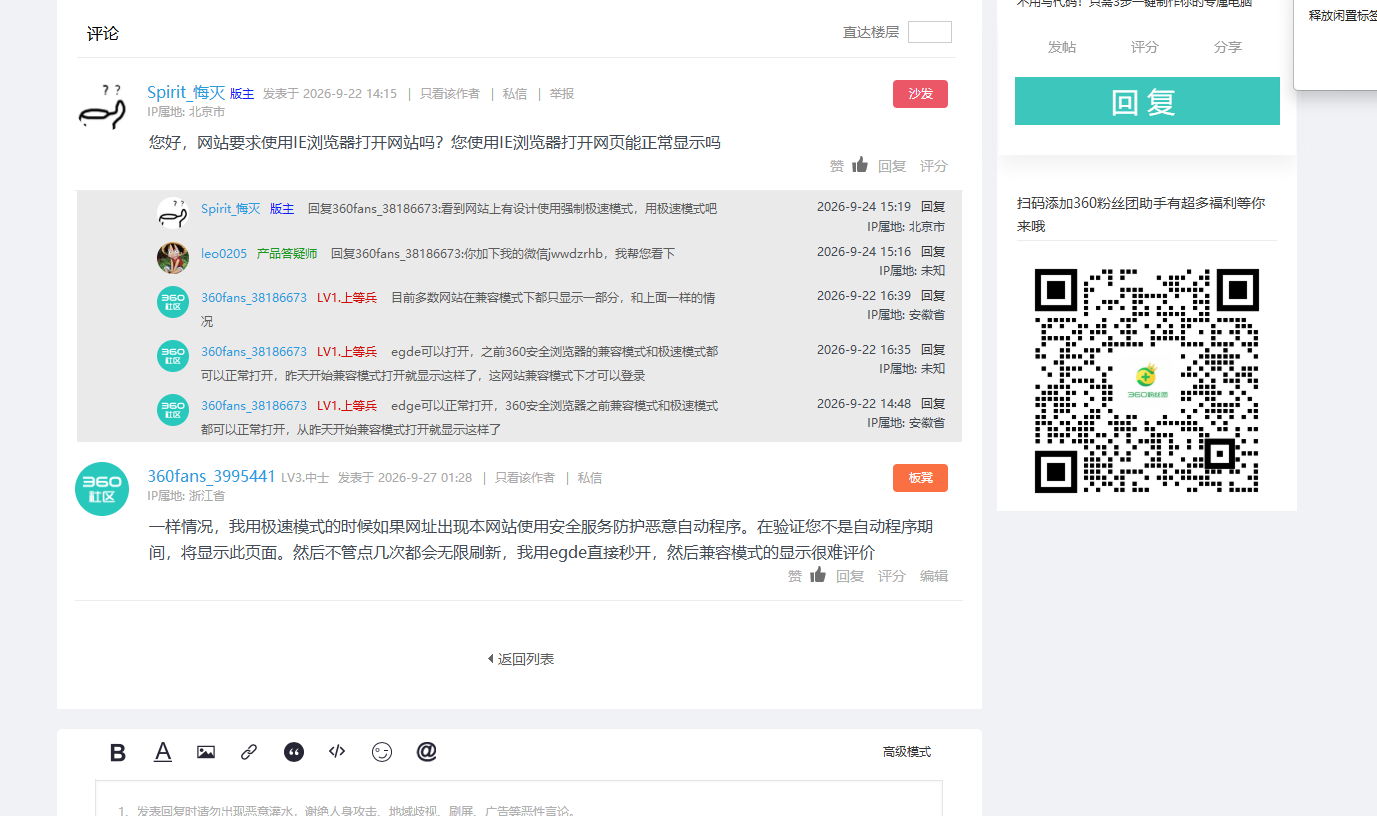The height and width of the screenshot is (816, 1377).
Task: Send 私信 to Spirit_悔灭
Action: click(x=515, y=94)
